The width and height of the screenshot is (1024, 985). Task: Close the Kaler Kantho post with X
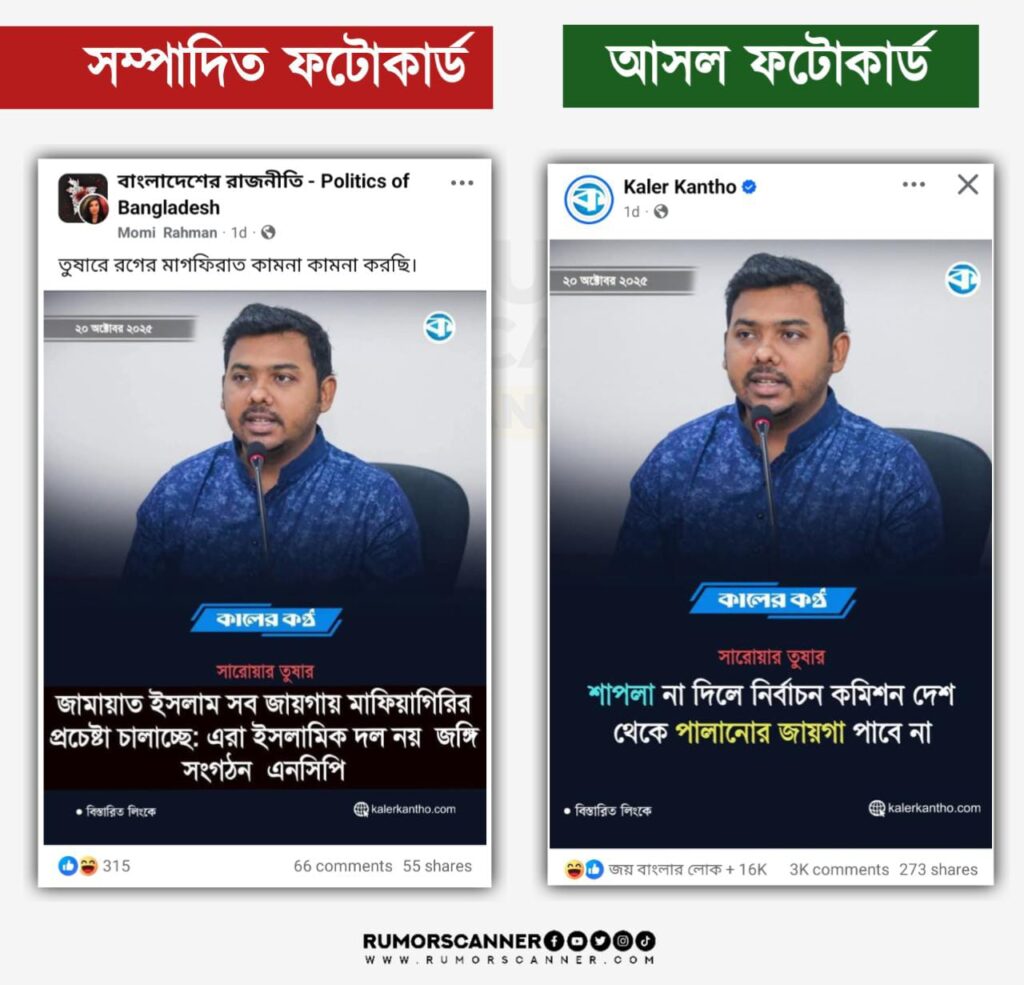pyautogui.click(x=968, y=184)
